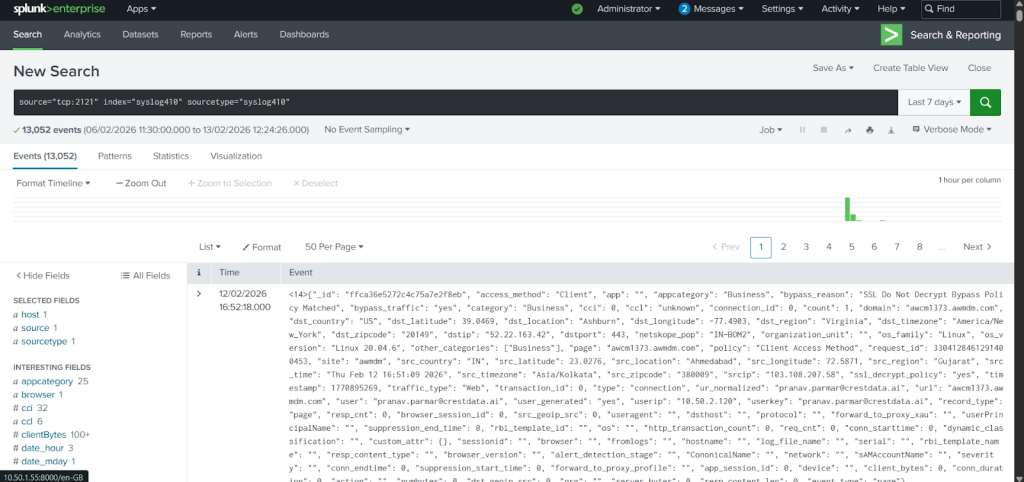The height and width of the screenshot is (482, 1024).
Task: Click the event info column header icon
Action: point(199,272)
